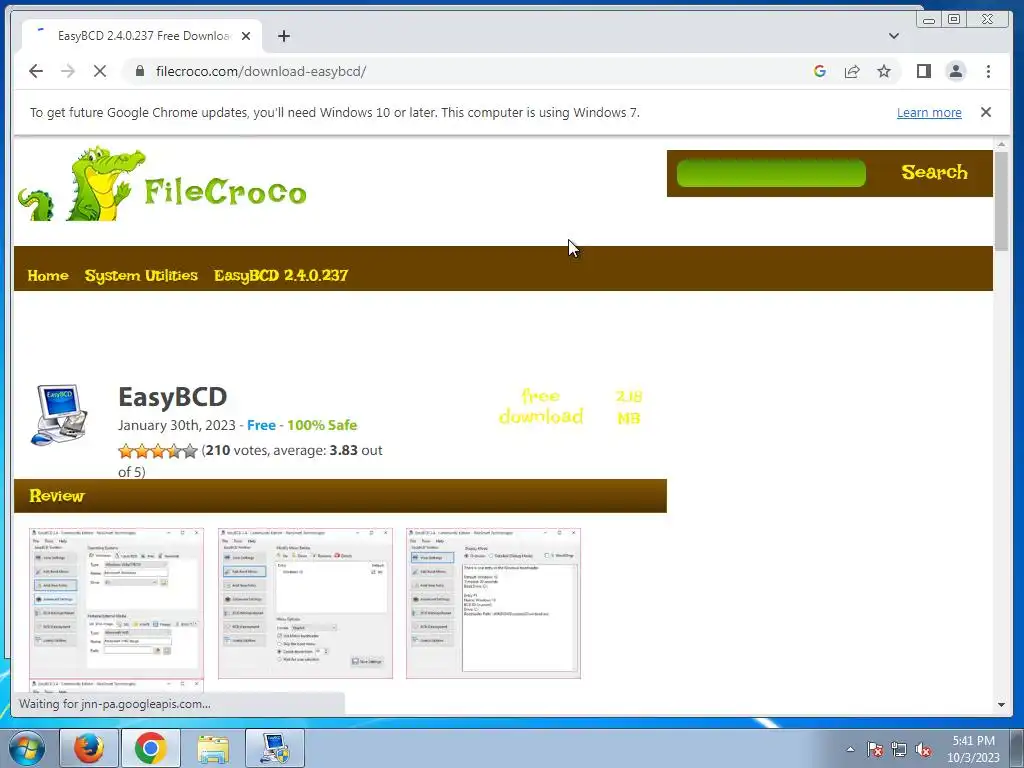Click the scroll down arrow of the page scrollbar
This screenshot has height=768, width=1024.
click(x=1001, y=705)
